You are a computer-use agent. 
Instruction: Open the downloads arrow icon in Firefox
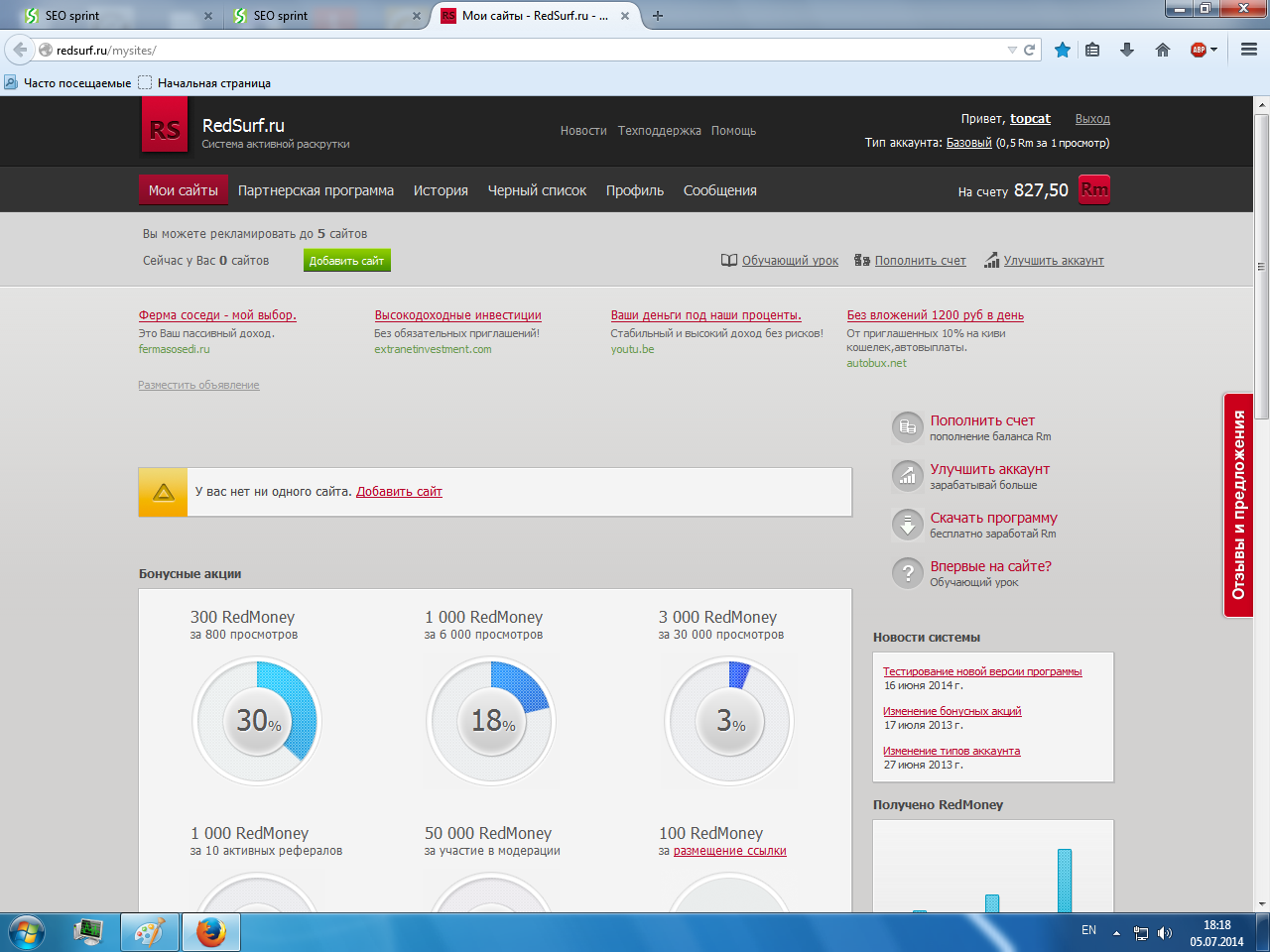[1127, 50]
